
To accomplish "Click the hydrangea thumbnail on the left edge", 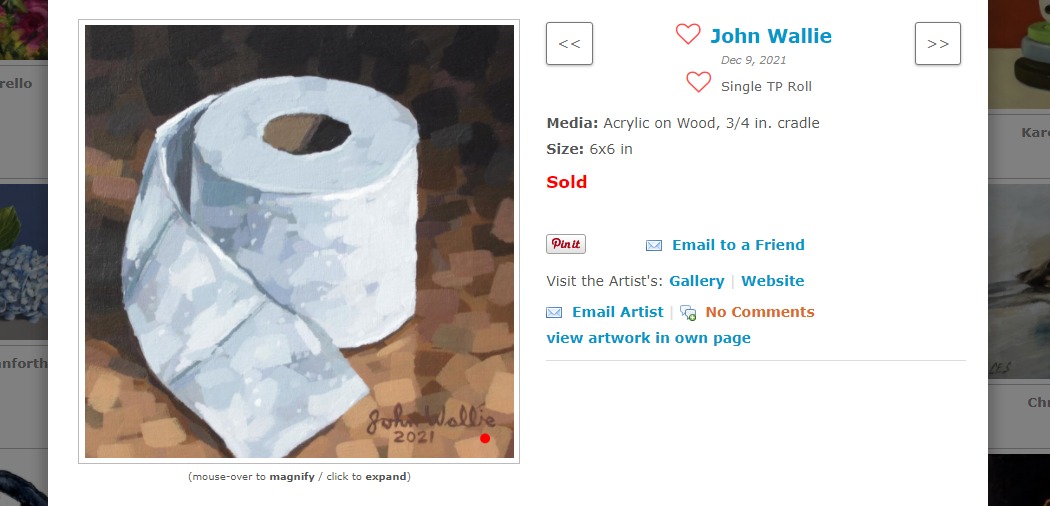I will (x=24, y=262).
